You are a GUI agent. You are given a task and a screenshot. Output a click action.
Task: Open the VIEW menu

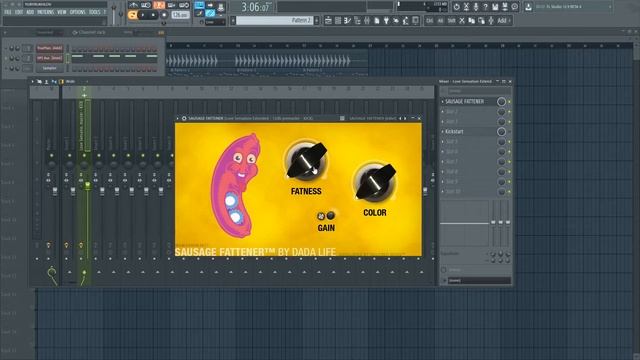(x=62, y=12)
